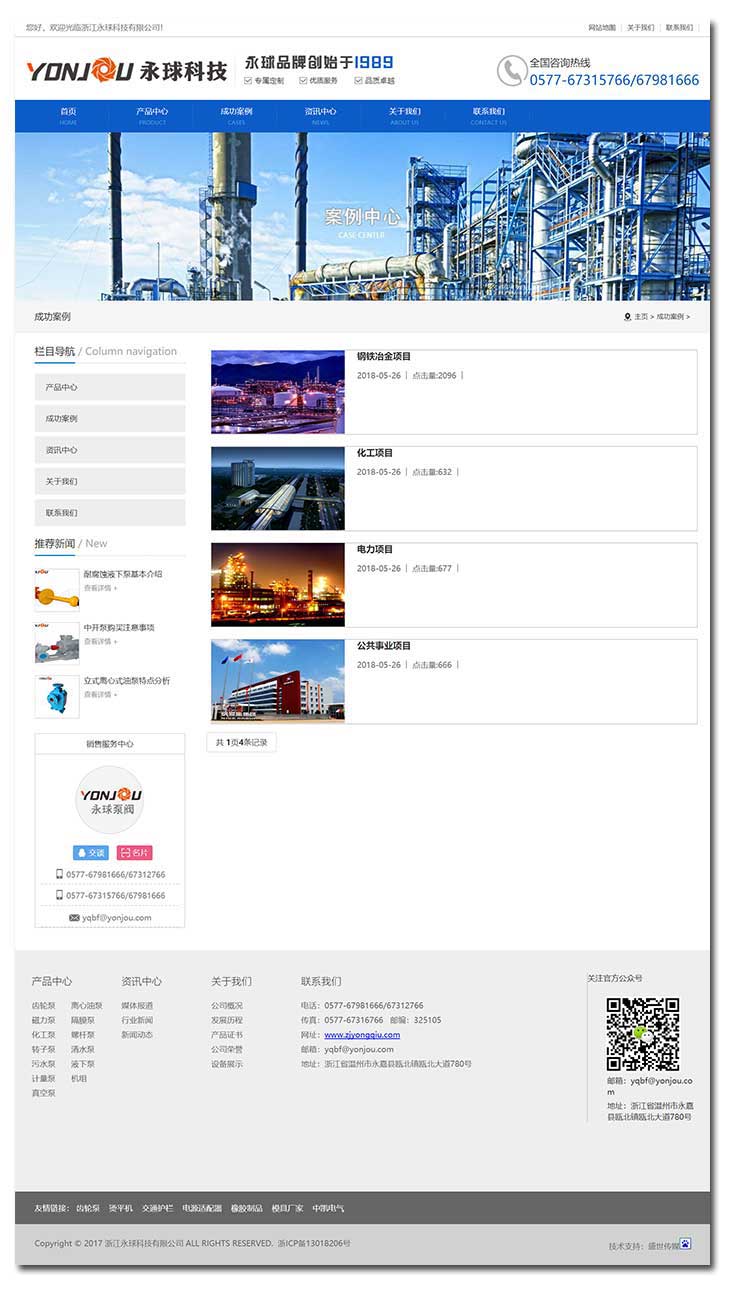Select 关于我们 in column navigation sidebar
The height and width of the screenshot is (1296, 730).
pos(110,482)
